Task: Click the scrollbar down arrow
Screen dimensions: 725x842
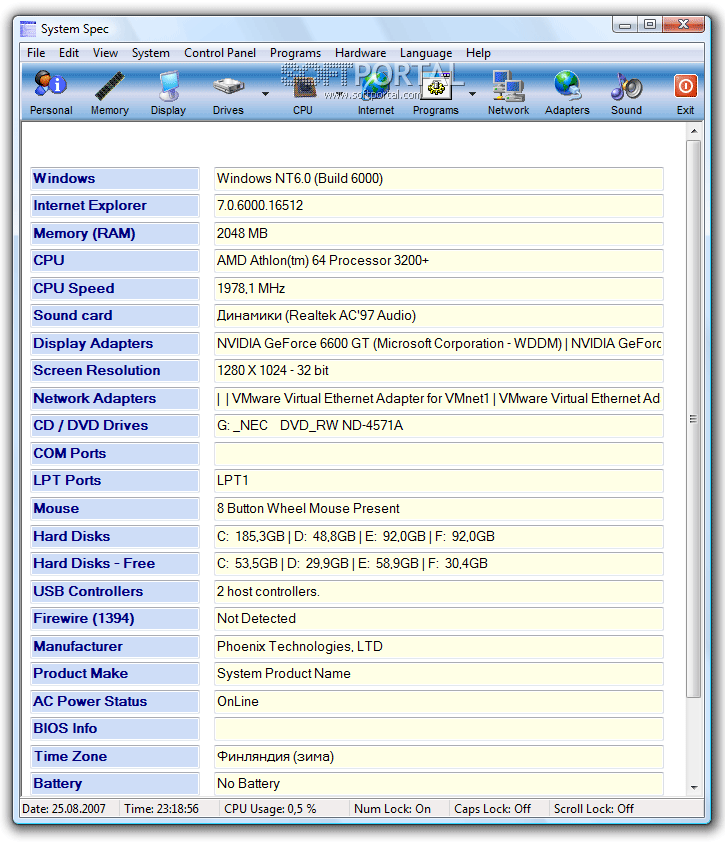Action: [694, 788]
